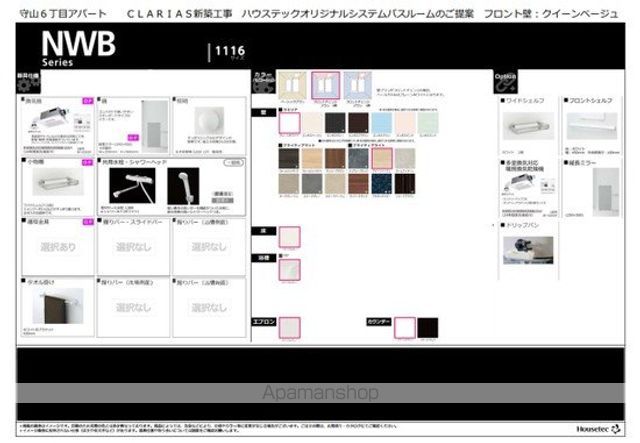The height and width of the screenshot is (443, 640).
Task: Click the Housetec logo
Action: [598, 429]
